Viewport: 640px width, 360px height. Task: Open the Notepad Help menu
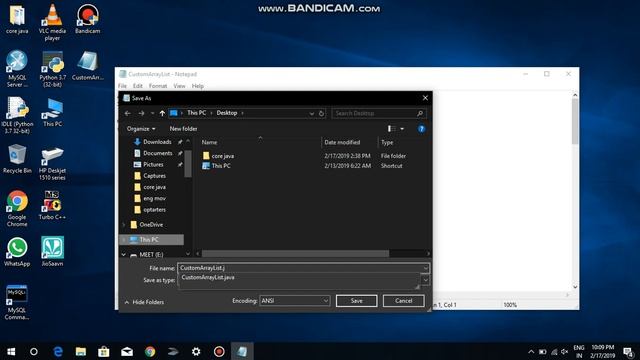pyautogui.click(x=198, y=86)
